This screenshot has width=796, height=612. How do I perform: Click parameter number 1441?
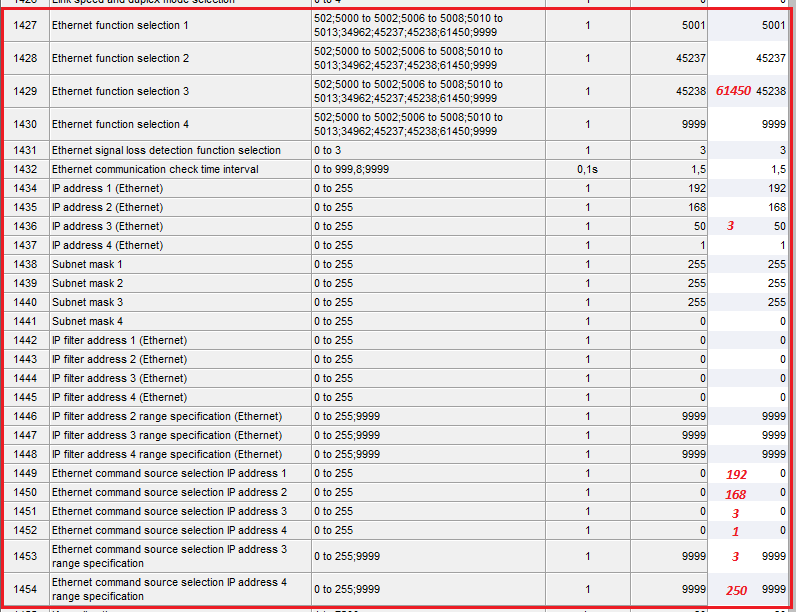(25, 321)
